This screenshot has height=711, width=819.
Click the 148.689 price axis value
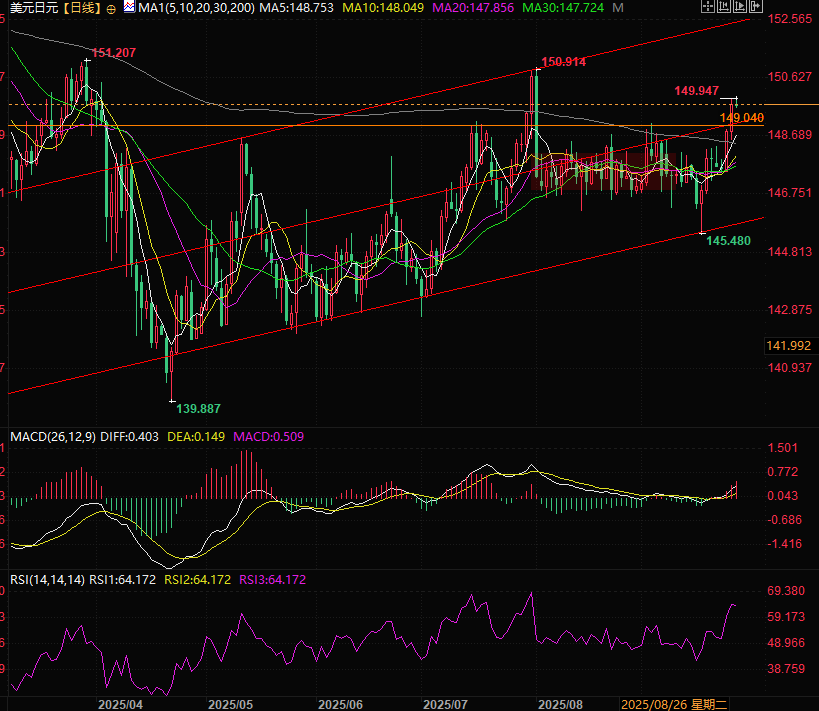790,135
